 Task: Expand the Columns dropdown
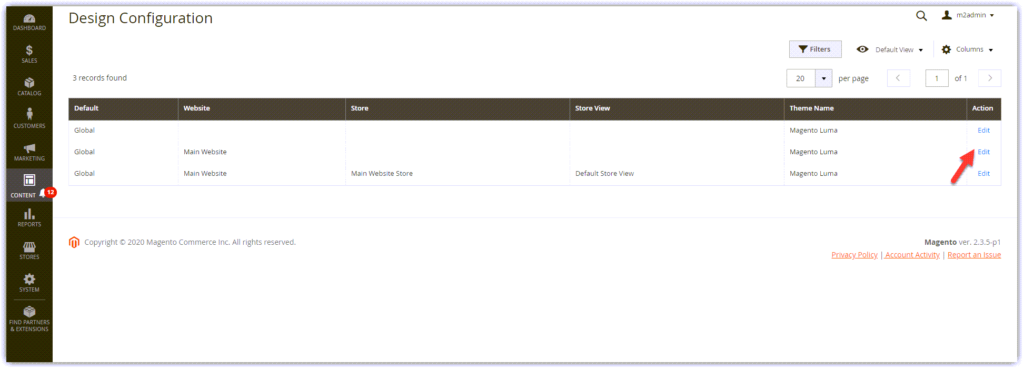[x=967, y=50]
